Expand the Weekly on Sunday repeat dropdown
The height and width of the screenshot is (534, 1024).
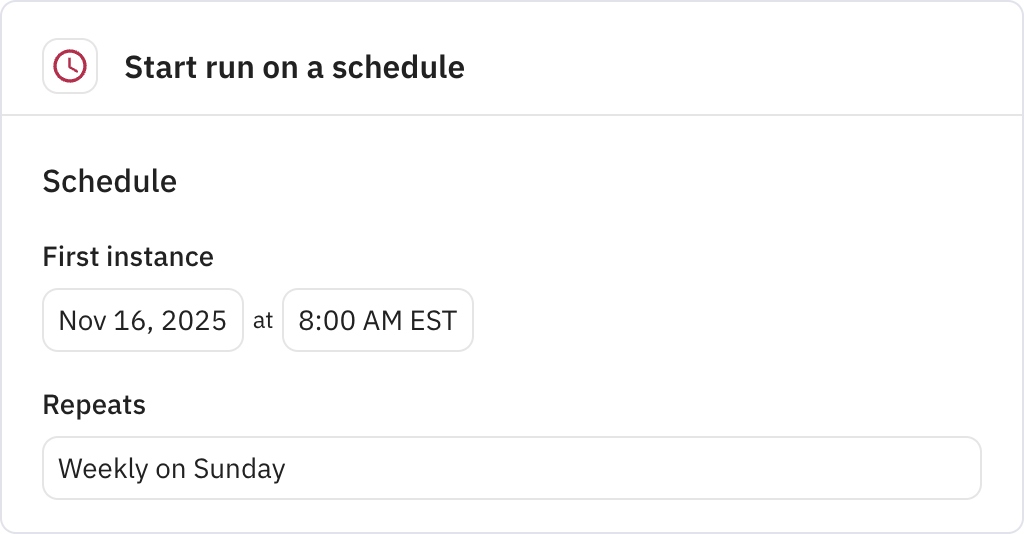click(x=512, y=468)
